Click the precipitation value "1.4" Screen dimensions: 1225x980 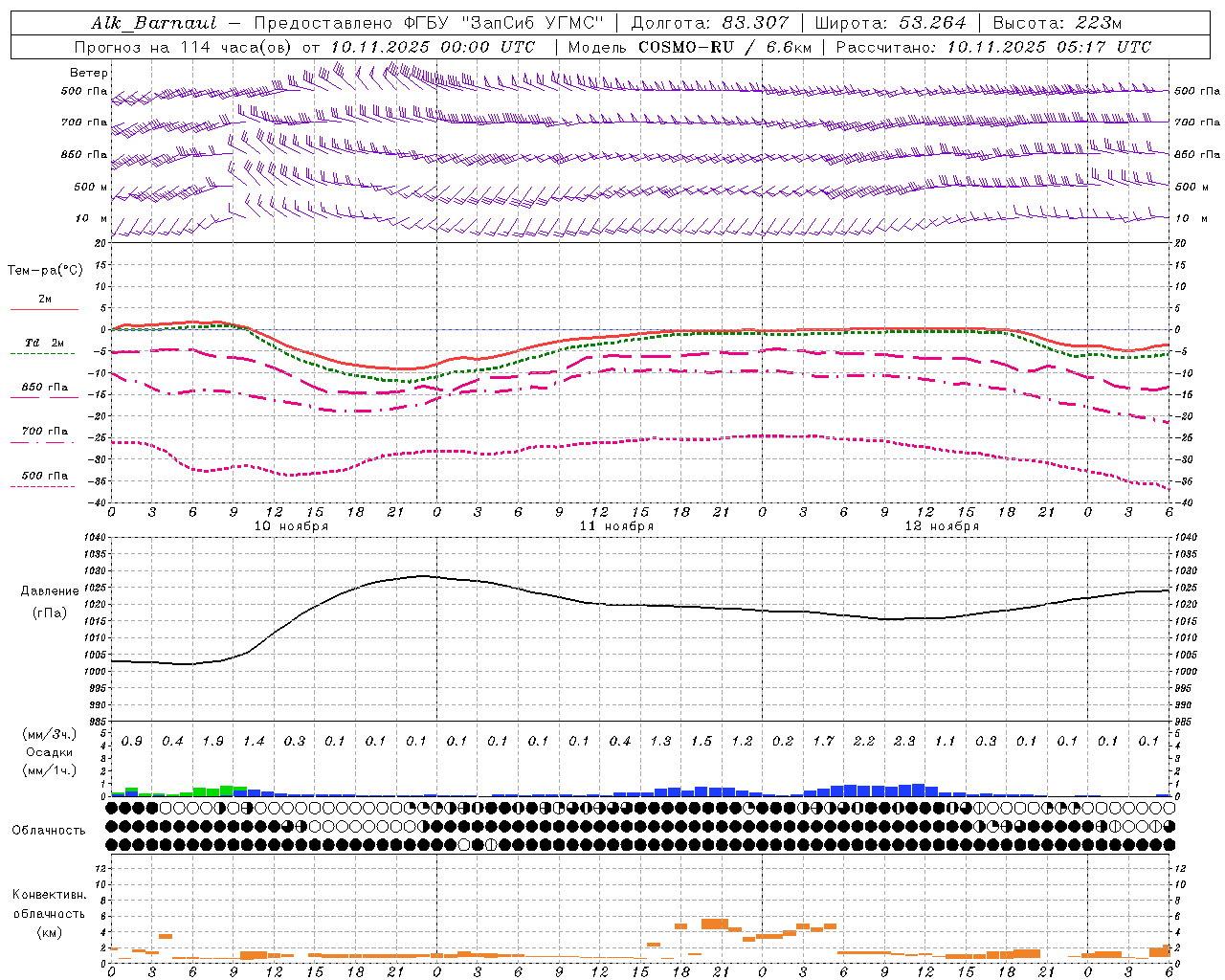pyautogui.click(x=254, y=742)
